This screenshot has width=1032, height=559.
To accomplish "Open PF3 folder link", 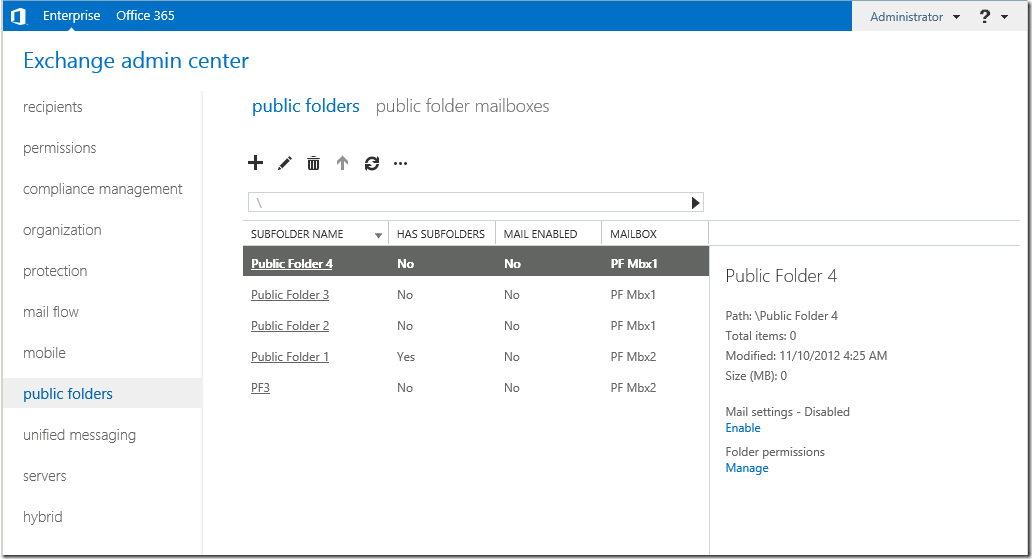I will (261, 387).
